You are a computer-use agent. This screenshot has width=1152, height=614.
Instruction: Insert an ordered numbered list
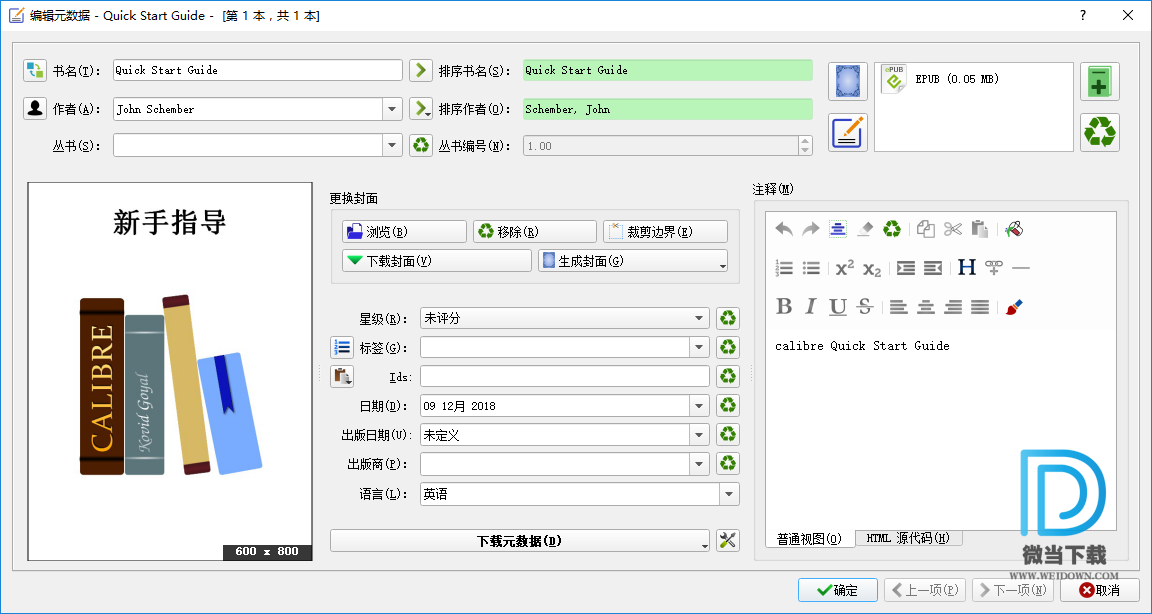pyautogui.click(x=784, y=268)
